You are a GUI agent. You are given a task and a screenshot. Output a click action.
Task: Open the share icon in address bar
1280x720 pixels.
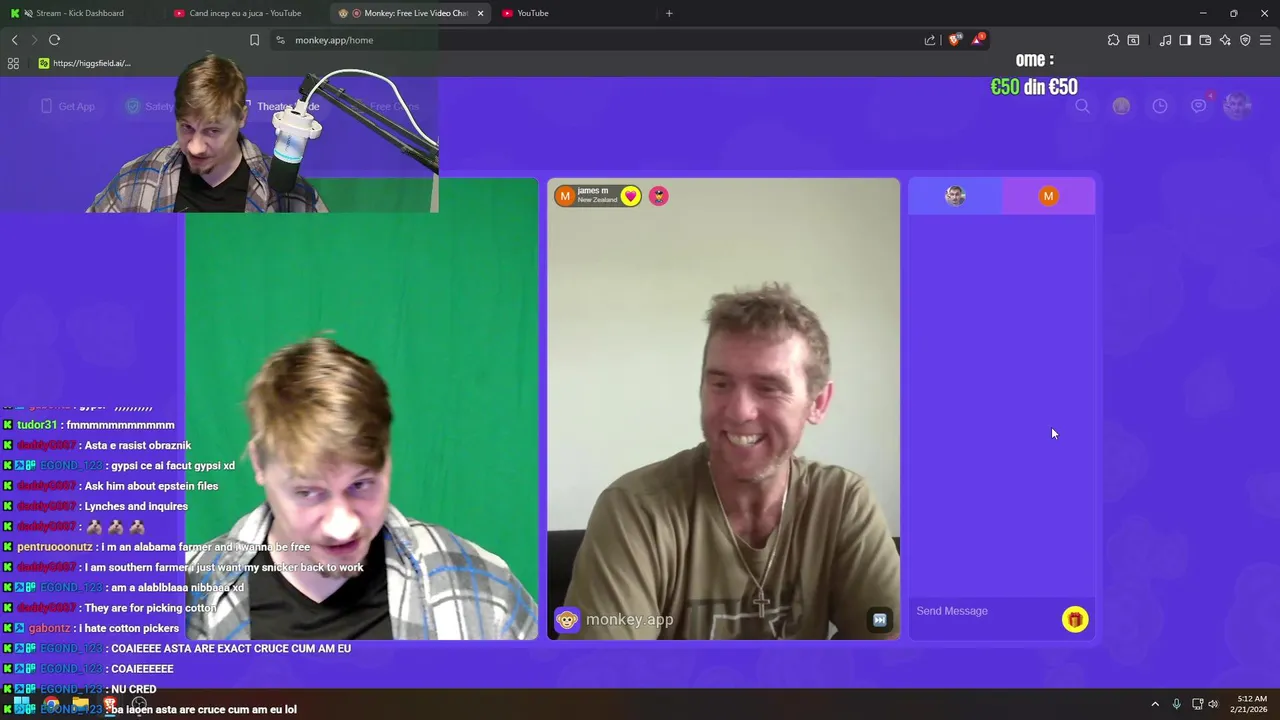[x=930, y=40]
